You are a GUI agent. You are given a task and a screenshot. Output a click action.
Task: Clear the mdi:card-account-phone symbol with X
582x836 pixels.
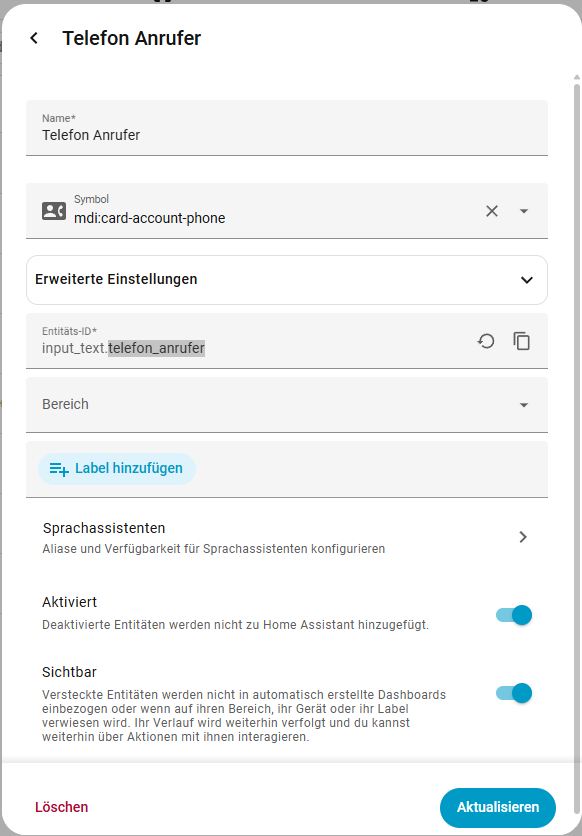tap(491, 211)
